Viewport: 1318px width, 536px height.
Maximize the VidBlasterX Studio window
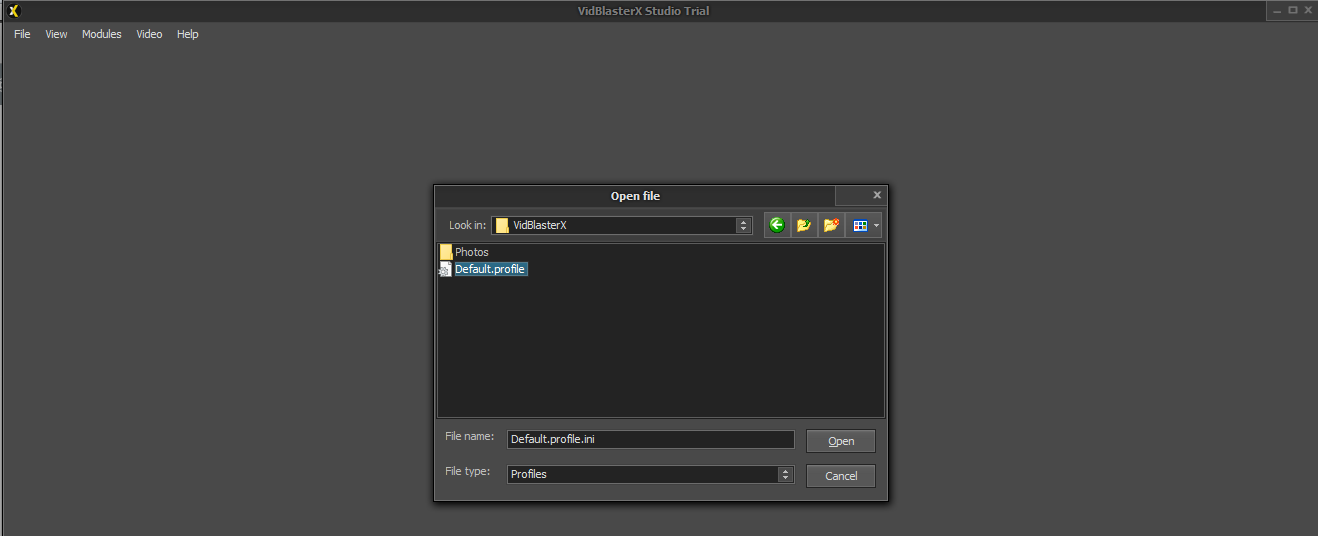(x=1292, y=10)
